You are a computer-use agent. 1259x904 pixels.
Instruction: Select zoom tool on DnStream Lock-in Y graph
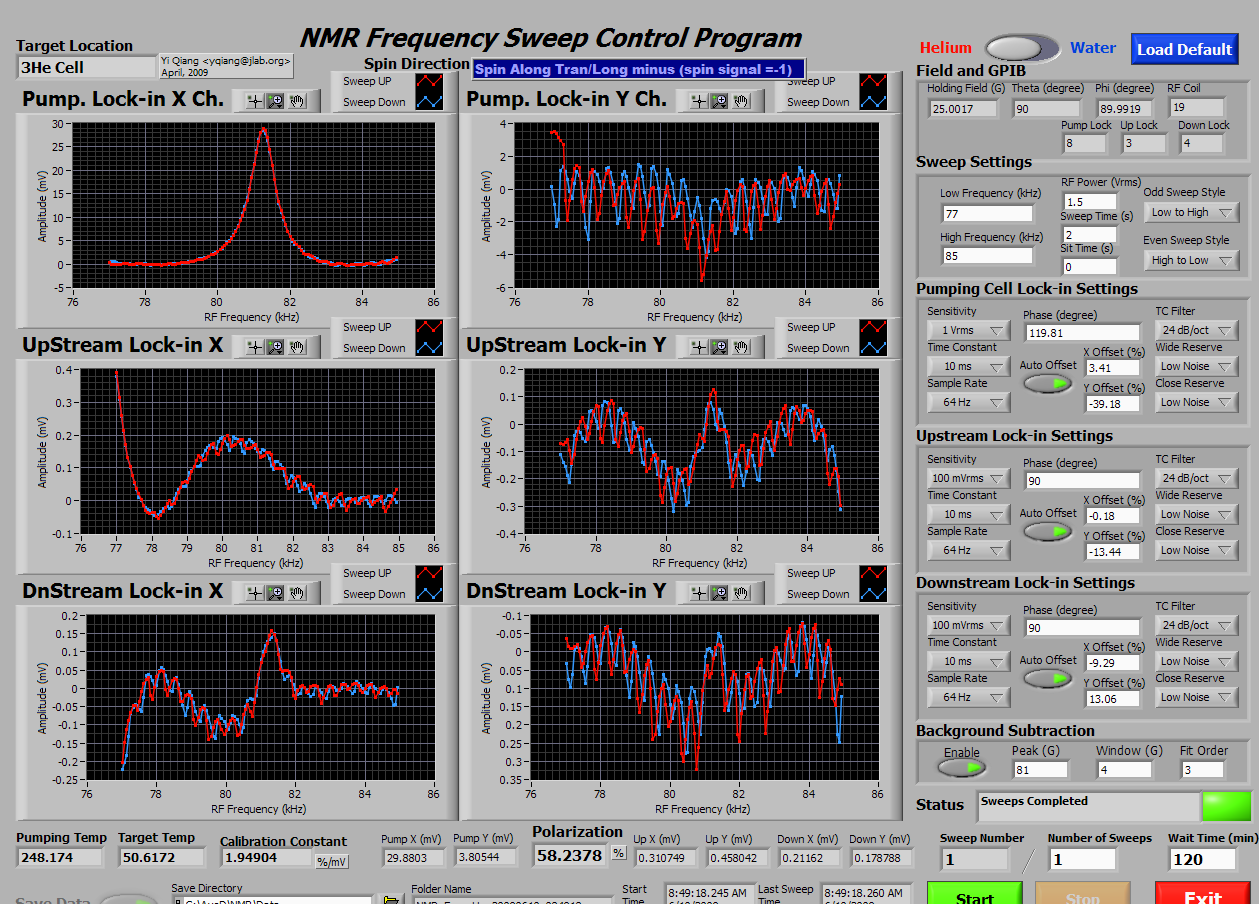[x=720, y=593]
